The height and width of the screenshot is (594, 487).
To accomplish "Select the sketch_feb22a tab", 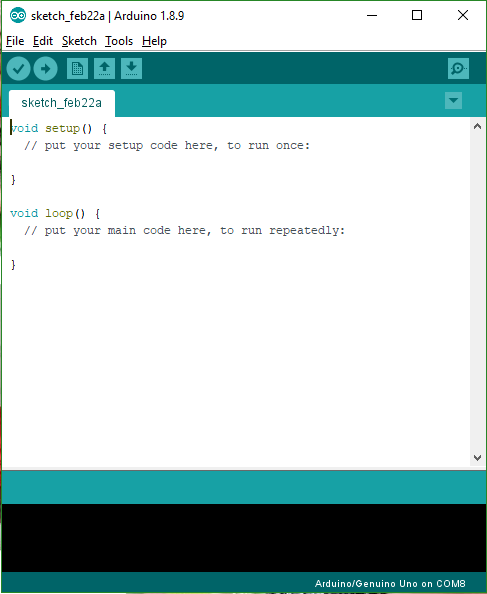I will pyautogui.click(x=62, y=103).
